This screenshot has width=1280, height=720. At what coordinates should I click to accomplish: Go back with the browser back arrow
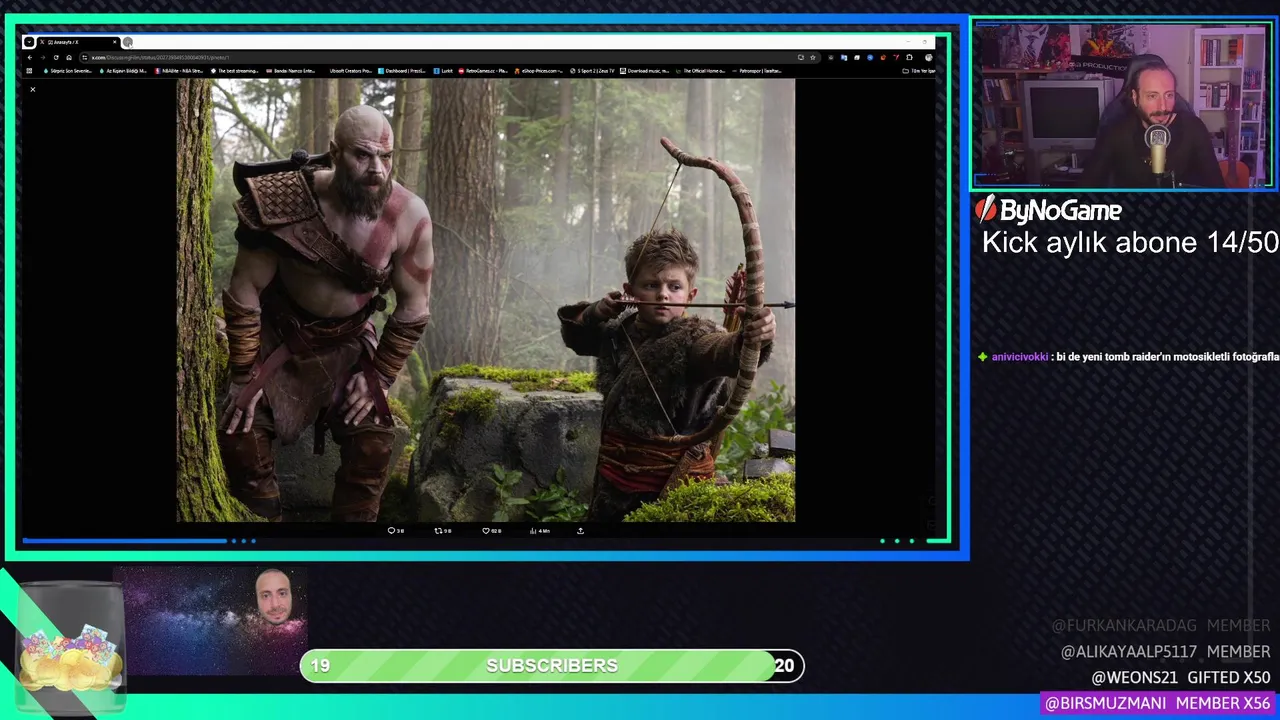pos(29,57)
